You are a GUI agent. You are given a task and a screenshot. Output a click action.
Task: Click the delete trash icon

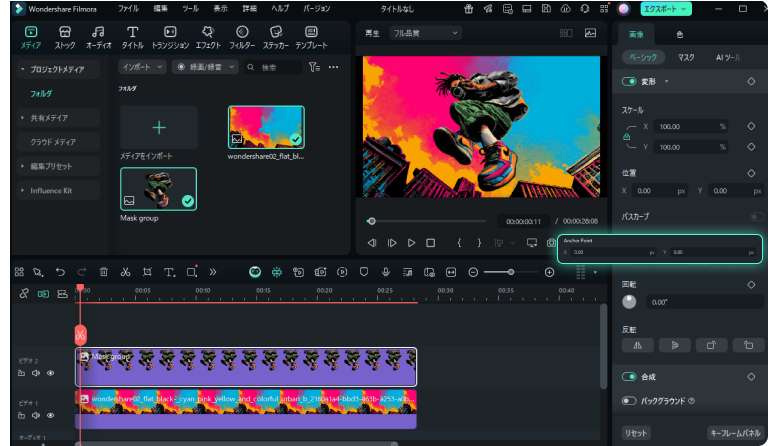[103, 272]
